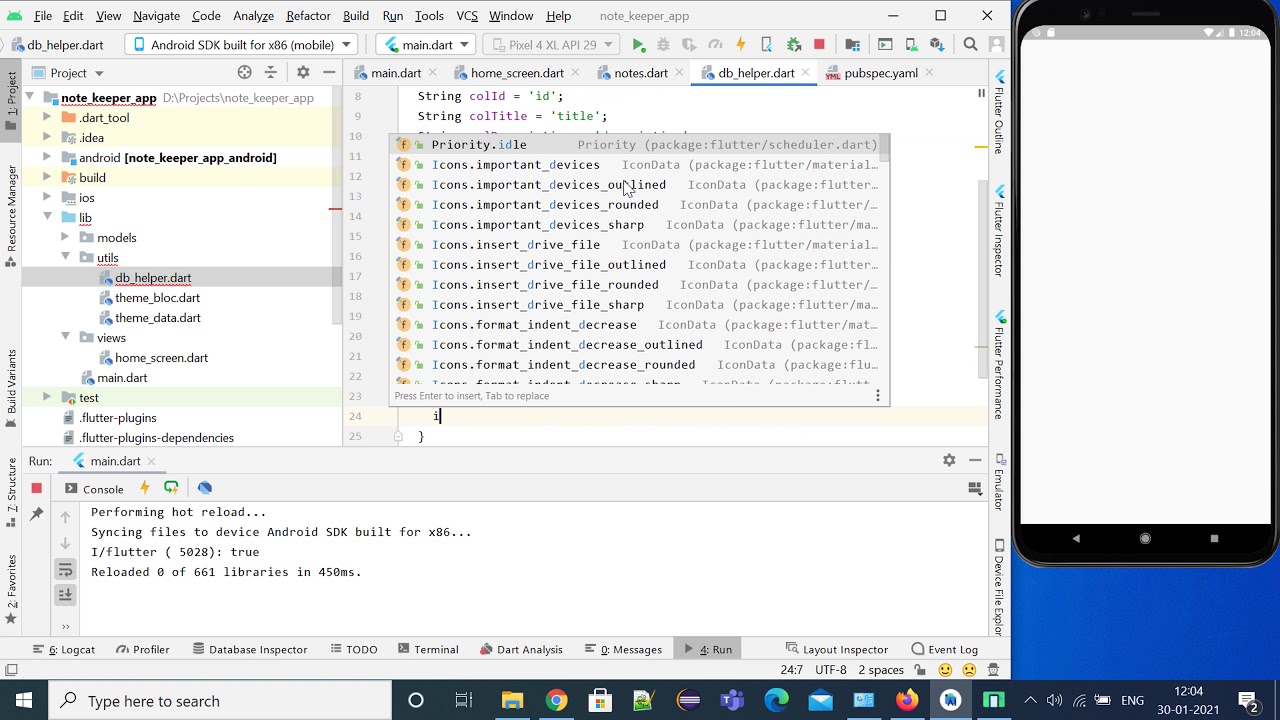Click the locate target icon in Project panel

tap(245, 72)
